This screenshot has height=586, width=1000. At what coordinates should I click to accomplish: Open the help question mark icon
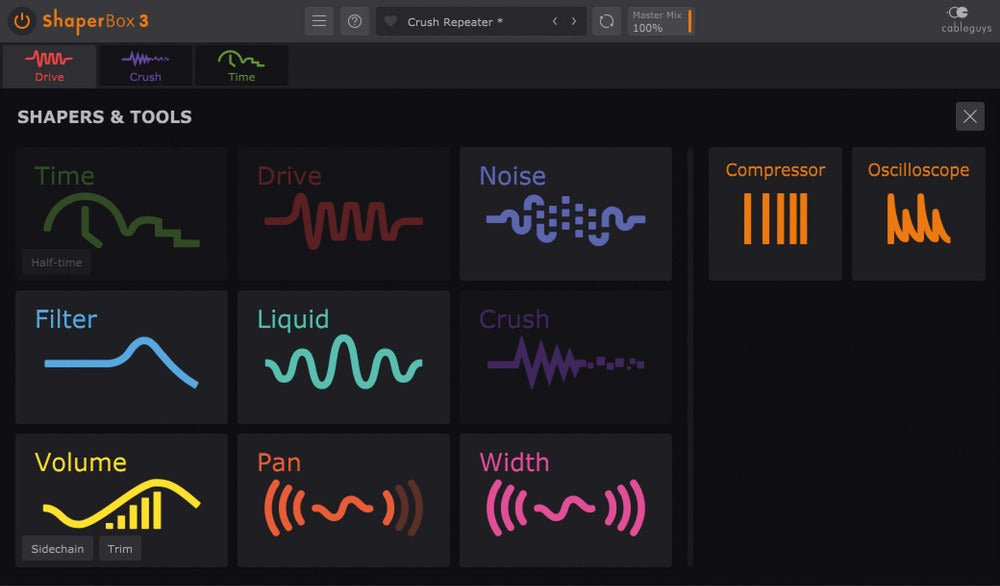point(354,21)
